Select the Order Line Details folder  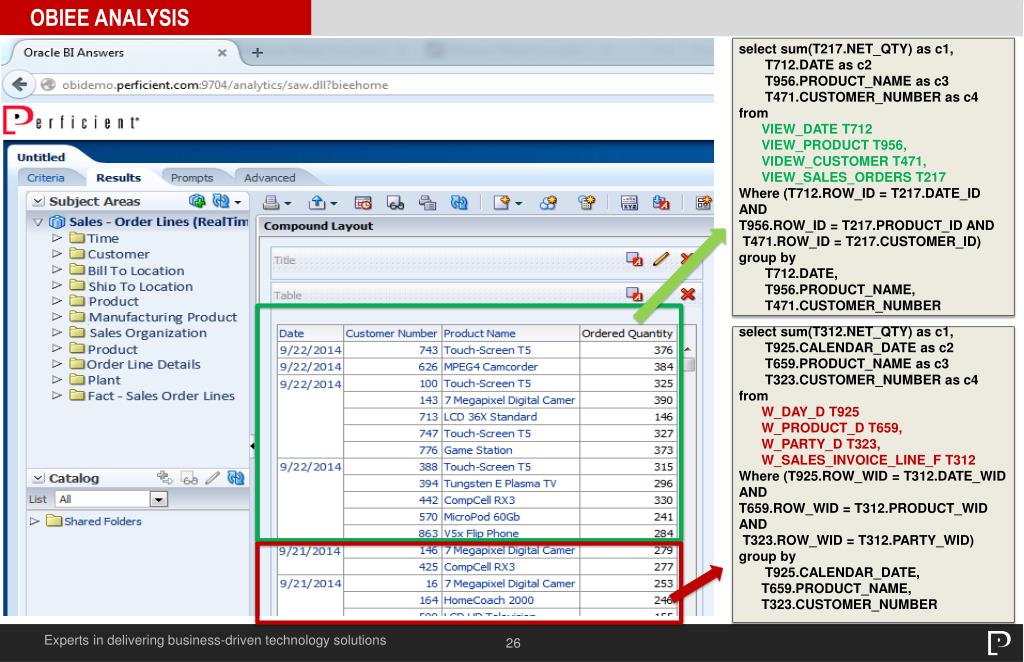(x=143, y=364)
